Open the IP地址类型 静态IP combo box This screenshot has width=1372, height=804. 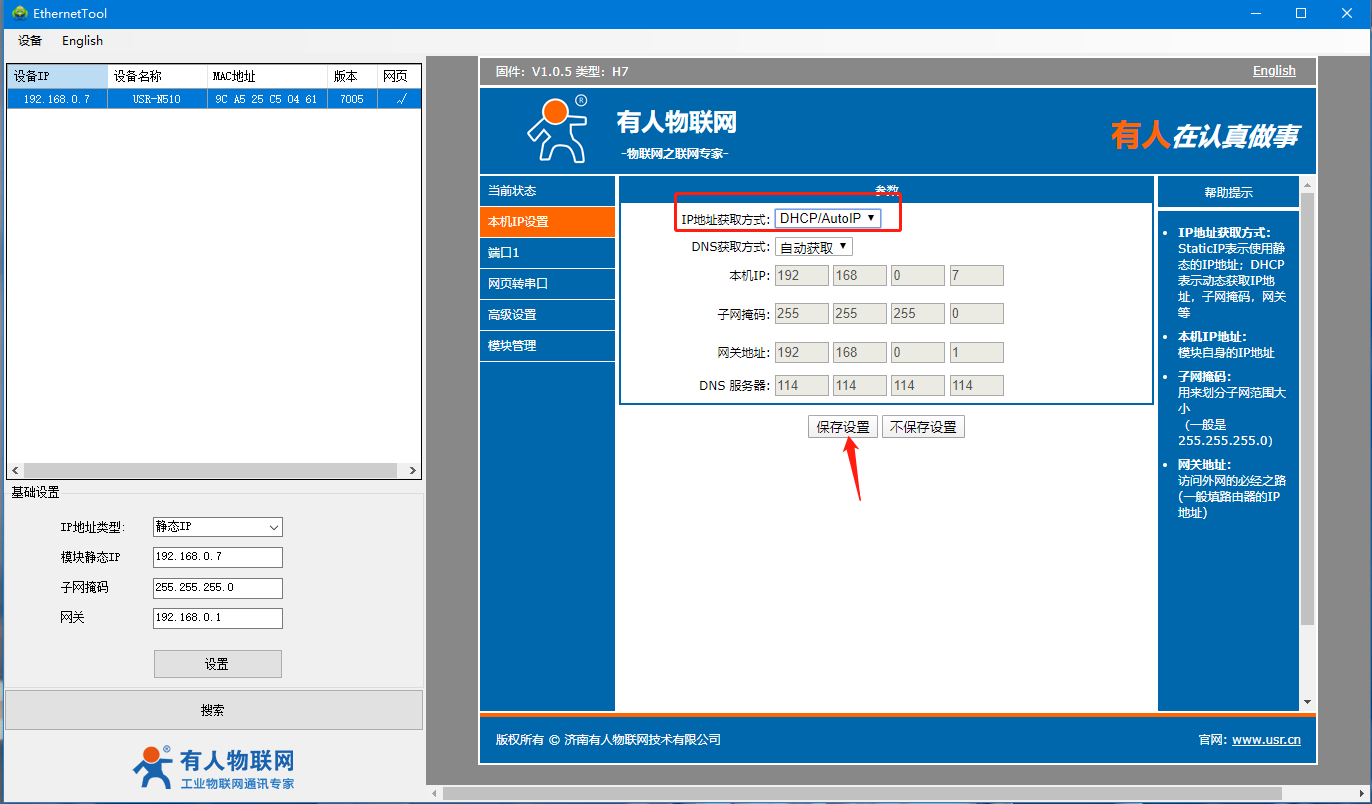click(218, 527)
